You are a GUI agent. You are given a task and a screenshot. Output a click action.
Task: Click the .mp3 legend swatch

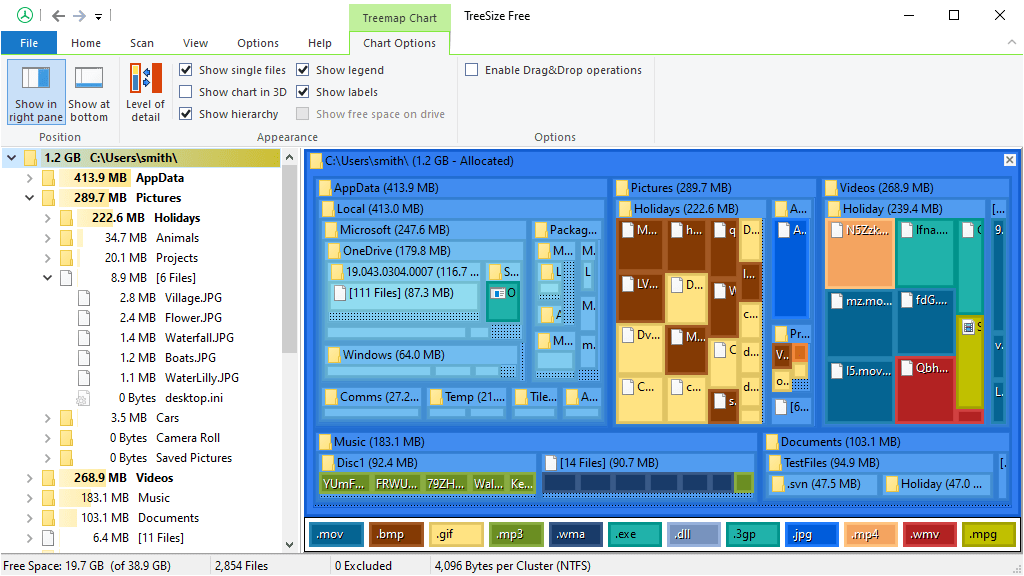[515, 535]
